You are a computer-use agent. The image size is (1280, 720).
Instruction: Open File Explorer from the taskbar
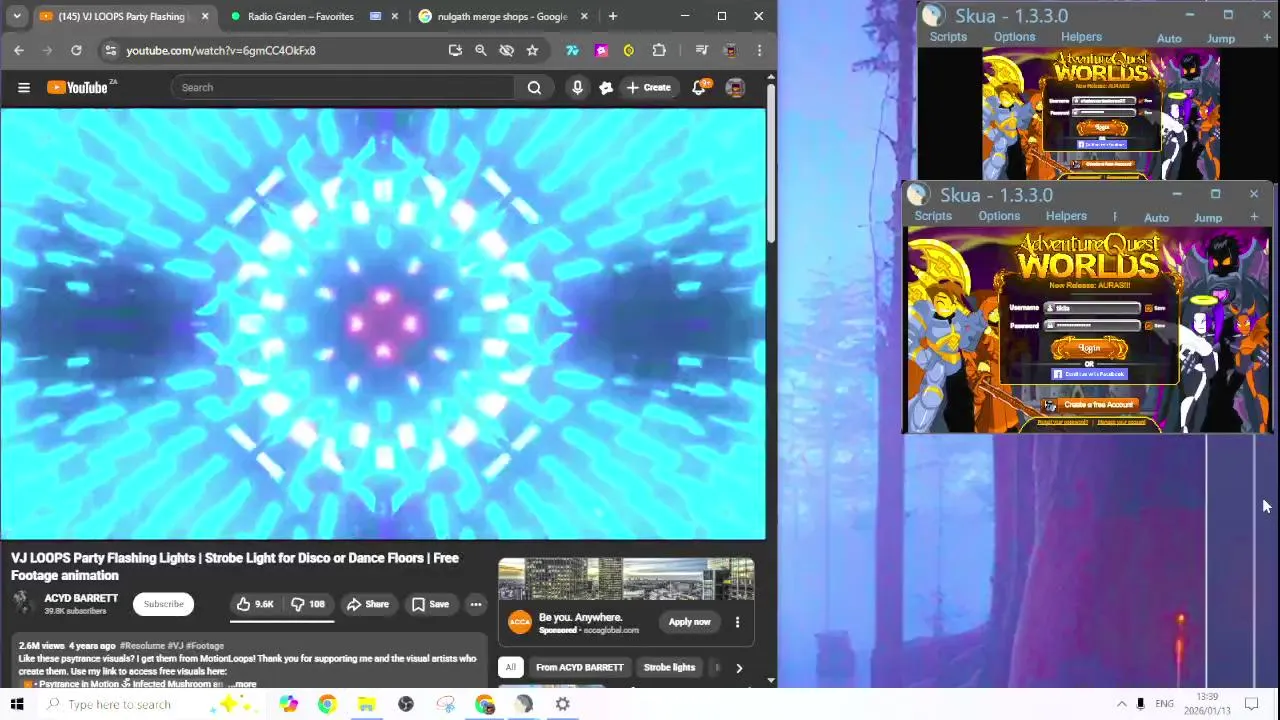pyautogui.click(x=366, y=704)
